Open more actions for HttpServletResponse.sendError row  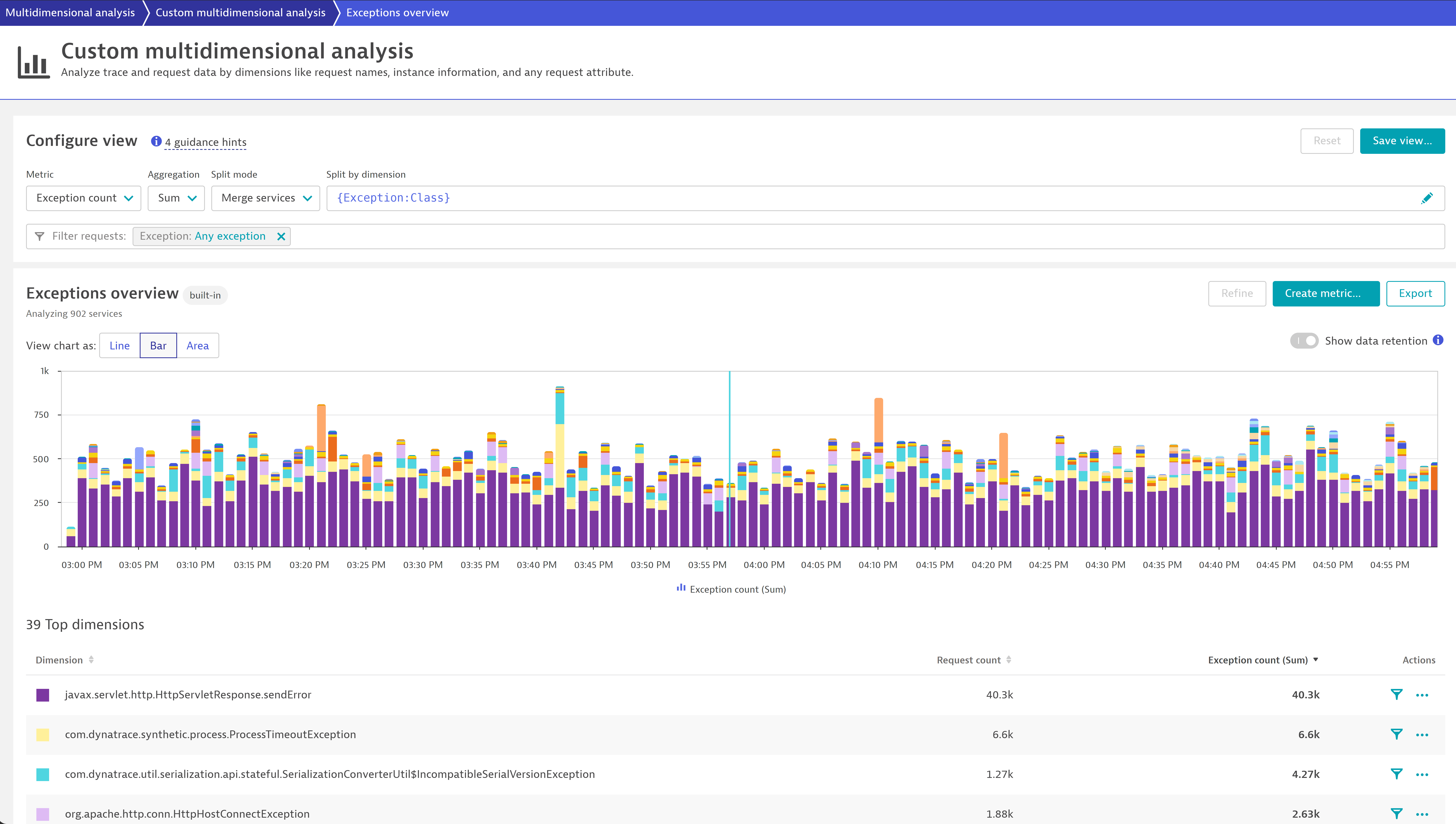click(x=1422, y=695)
